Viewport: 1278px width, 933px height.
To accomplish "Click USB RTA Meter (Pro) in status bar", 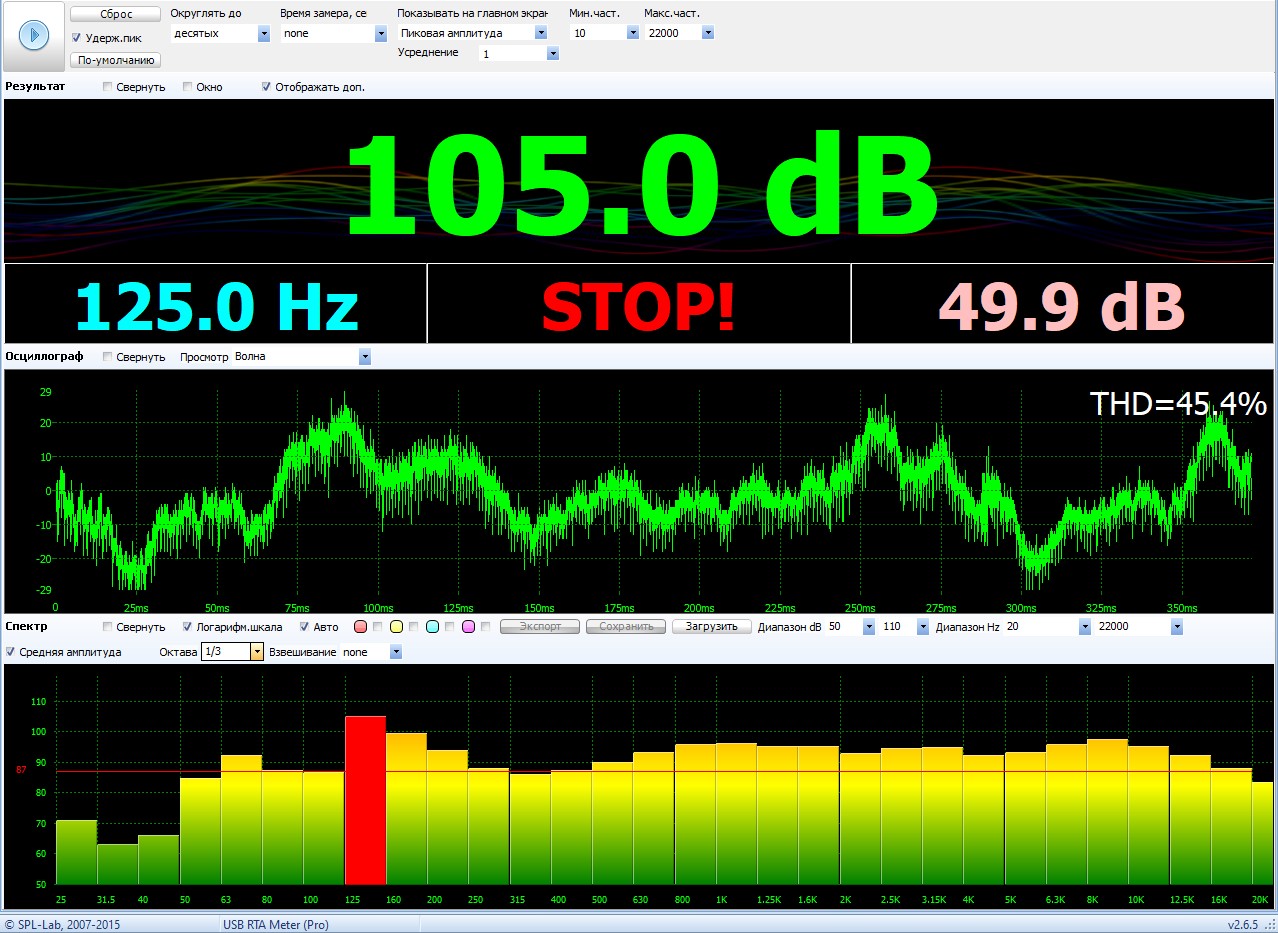I will 275,925.
